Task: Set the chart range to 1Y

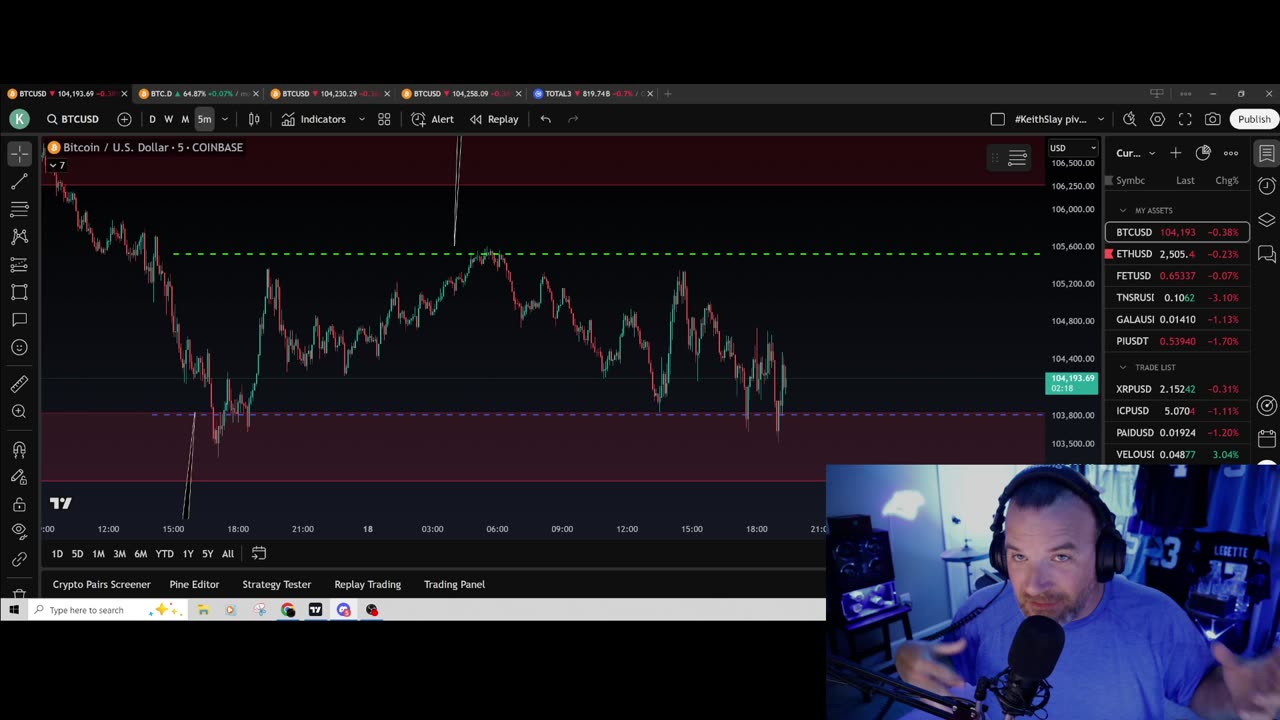Action: click(188, 554)
